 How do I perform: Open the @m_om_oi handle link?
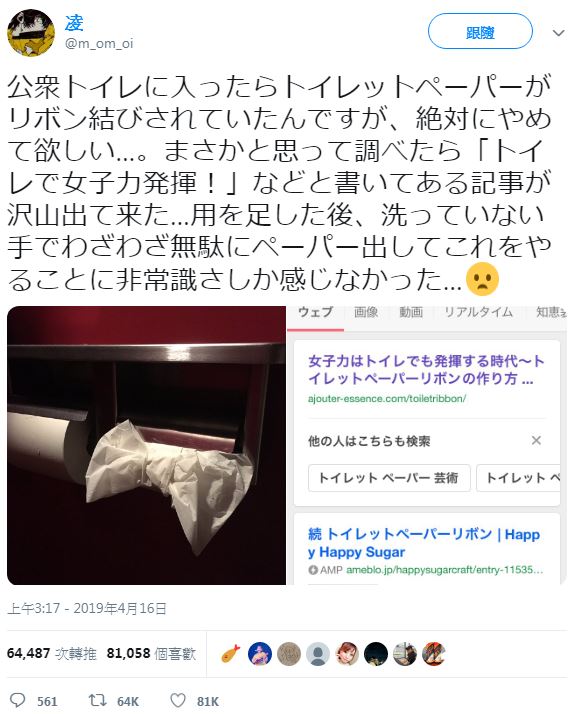[x=99, y=43]
